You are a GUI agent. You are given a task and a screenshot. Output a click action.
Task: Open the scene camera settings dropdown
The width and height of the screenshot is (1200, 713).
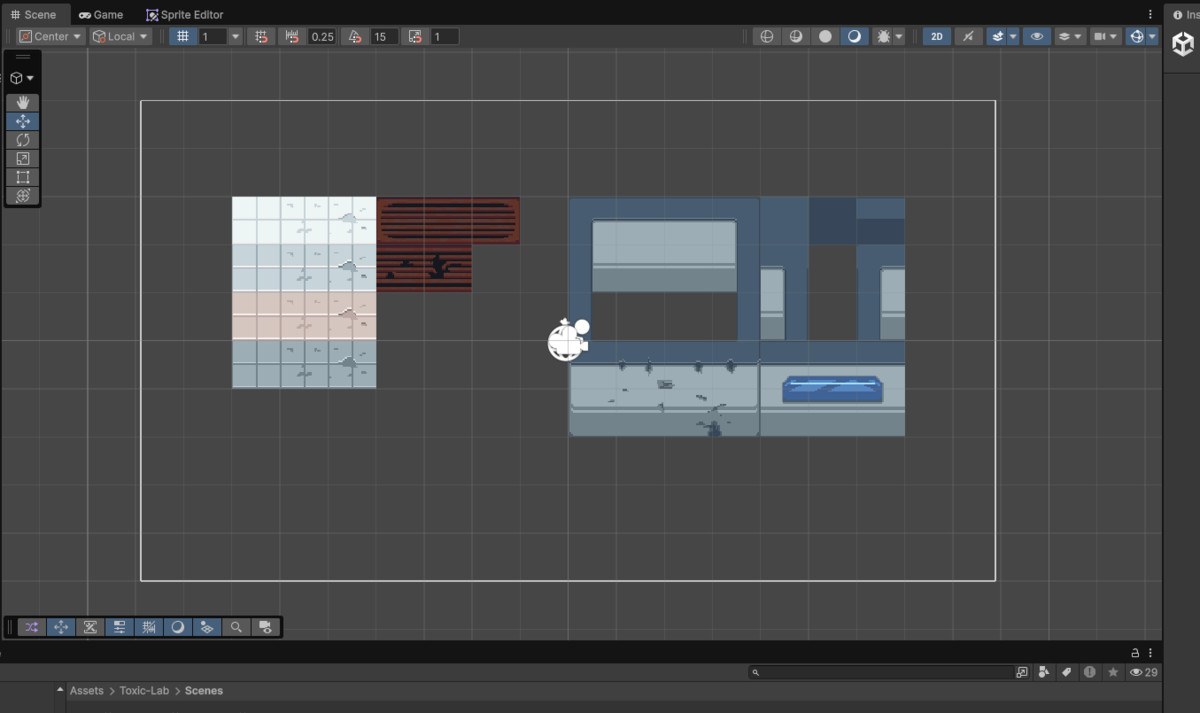(1105, 36)
